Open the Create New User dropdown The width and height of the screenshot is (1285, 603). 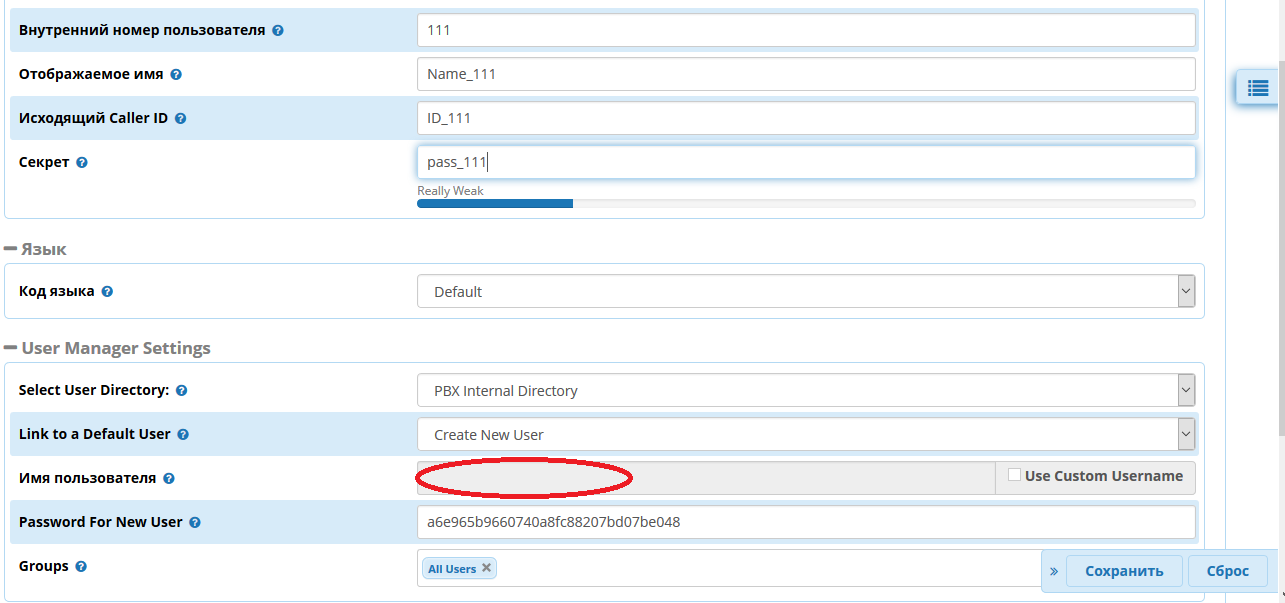point(805,434)
